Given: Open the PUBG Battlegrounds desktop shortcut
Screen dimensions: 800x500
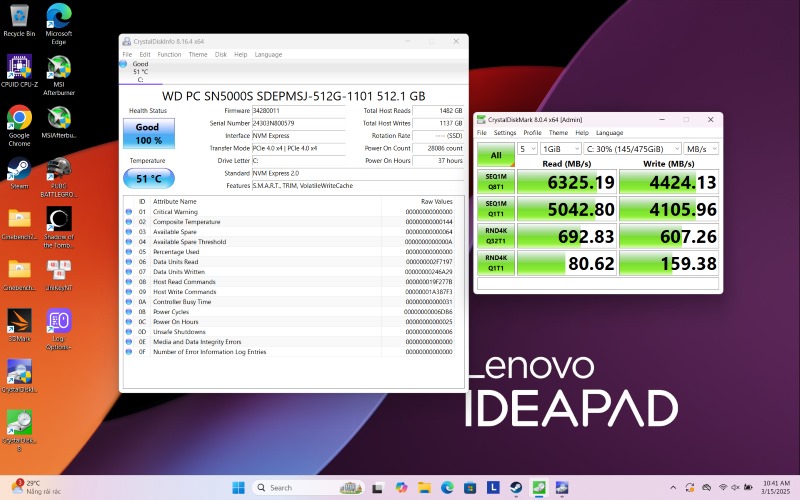Looking at the screenshot, I should point(59,177).
